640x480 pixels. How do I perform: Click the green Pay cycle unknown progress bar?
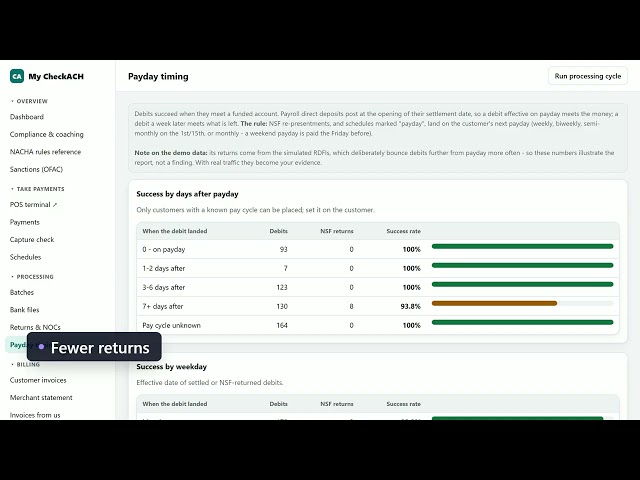pos(522,322)
